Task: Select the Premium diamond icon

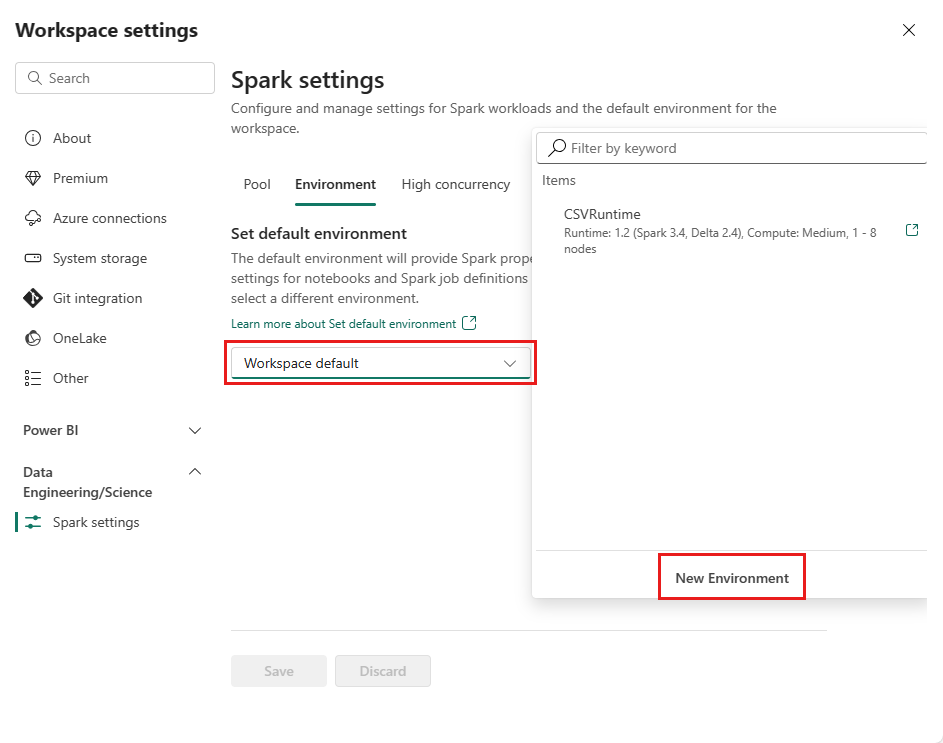Action: pyautogui.click(x=33, y=178)
